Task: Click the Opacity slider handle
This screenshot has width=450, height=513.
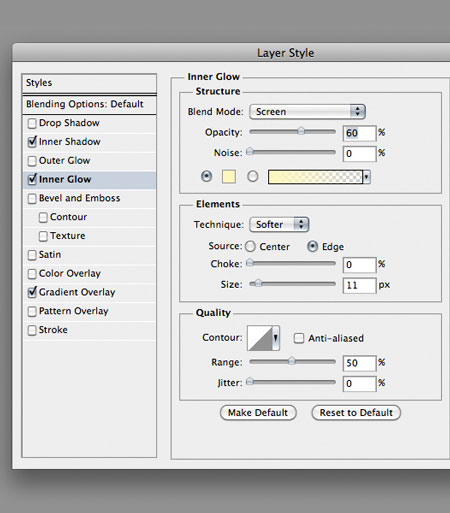Action: point(301,131)
